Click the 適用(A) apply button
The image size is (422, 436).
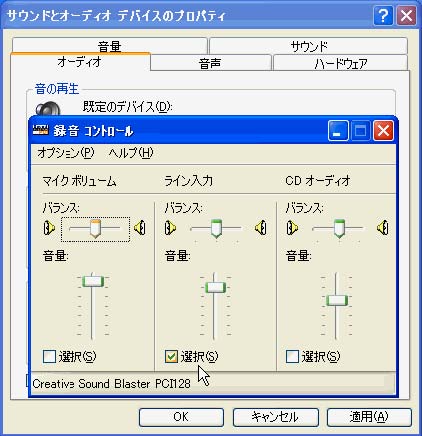tap(369, 417)
